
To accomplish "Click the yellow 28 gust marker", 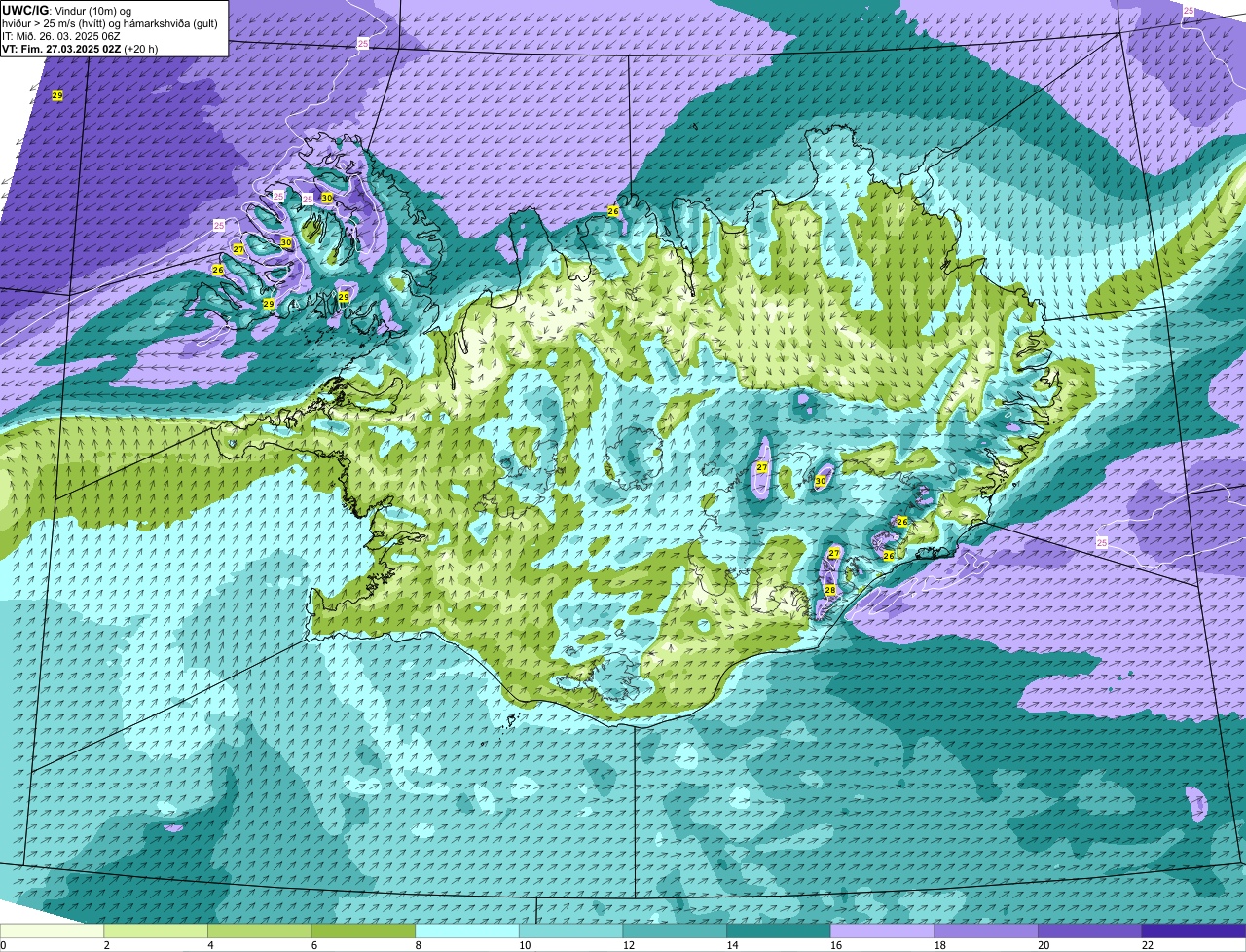I will (x=830, y=590).
